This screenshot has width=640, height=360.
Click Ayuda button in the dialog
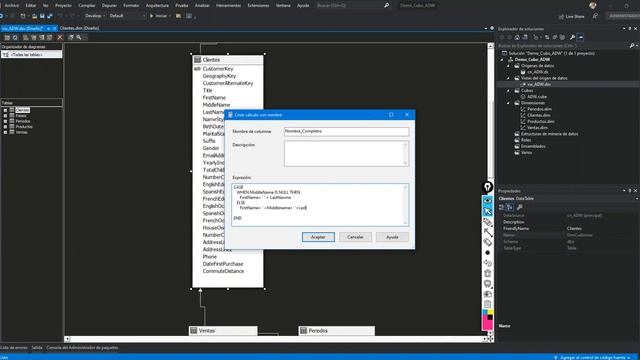coord(392,237)
